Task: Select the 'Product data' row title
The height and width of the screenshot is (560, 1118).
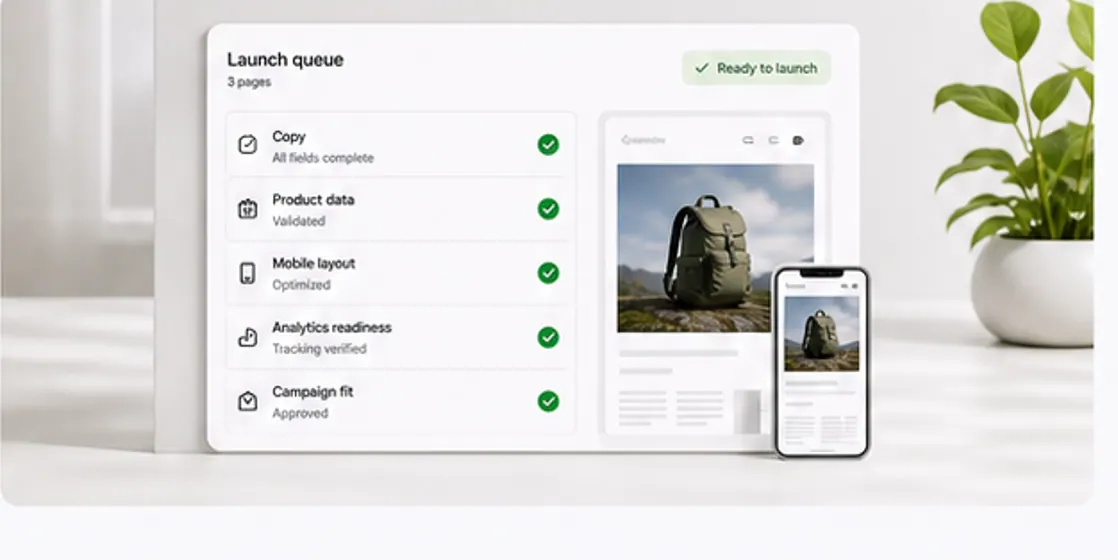Action: click(313, 200)
